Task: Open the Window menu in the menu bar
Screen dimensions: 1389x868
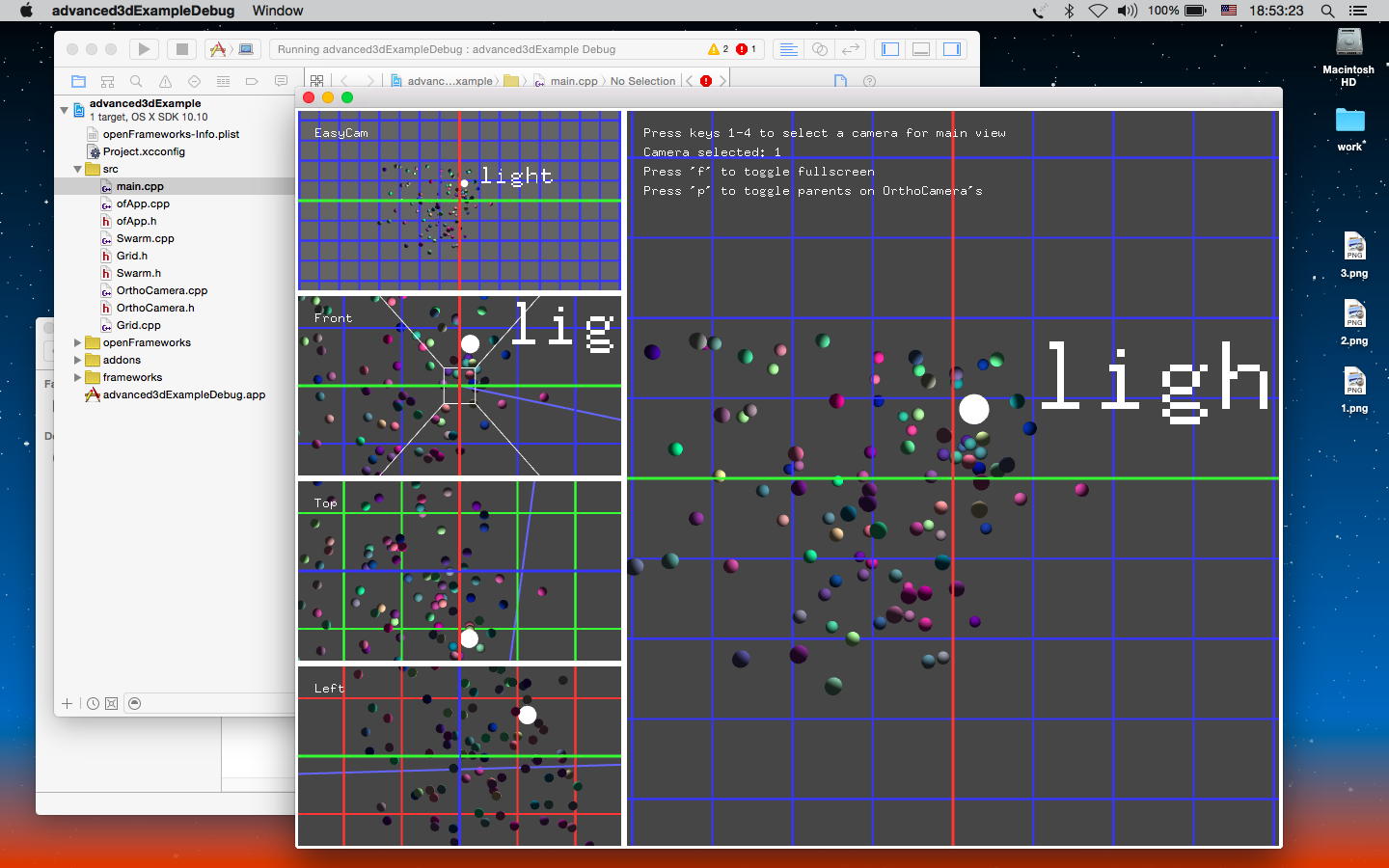Action: (x=278, y=11)
